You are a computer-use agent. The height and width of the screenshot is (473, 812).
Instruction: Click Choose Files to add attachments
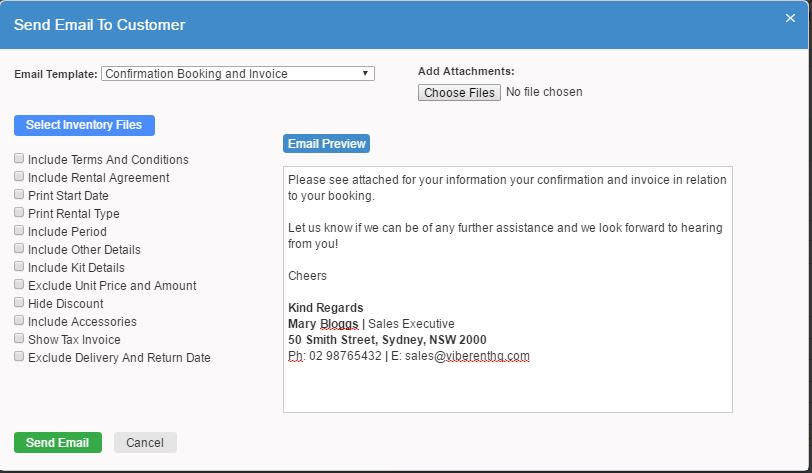459,92
